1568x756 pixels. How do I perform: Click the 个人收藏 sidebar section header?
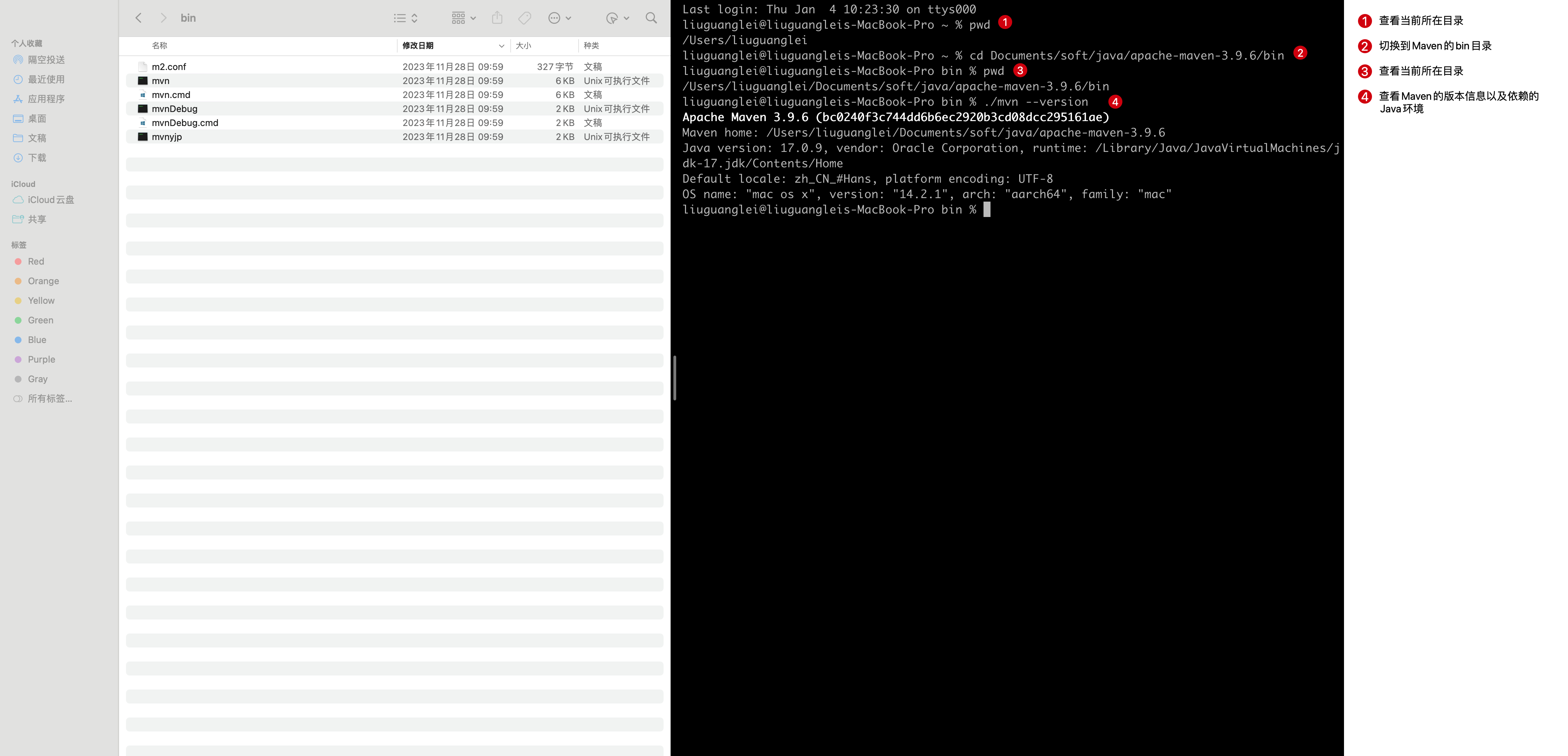click(27, 43)
